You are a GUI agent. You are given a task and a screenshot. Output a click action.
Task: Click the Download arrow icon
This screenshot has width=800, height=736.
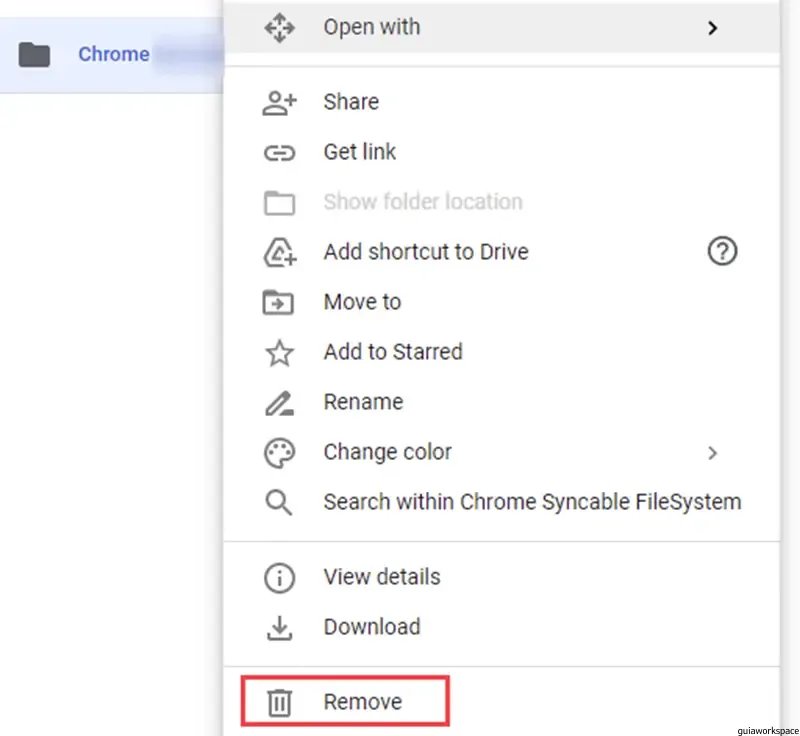click(x=279, y=628)
